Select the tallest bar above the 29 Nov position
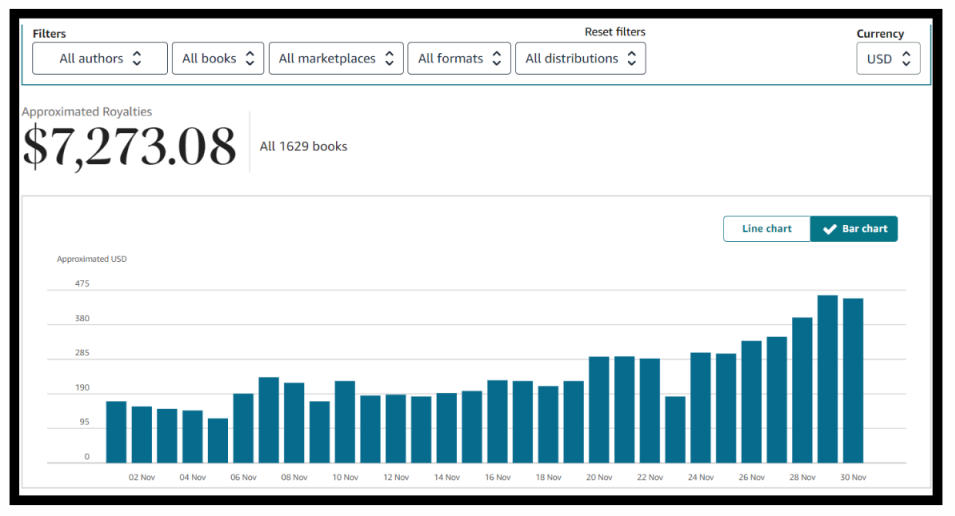This screenshot has width=955, height=516. pos(828,379)
